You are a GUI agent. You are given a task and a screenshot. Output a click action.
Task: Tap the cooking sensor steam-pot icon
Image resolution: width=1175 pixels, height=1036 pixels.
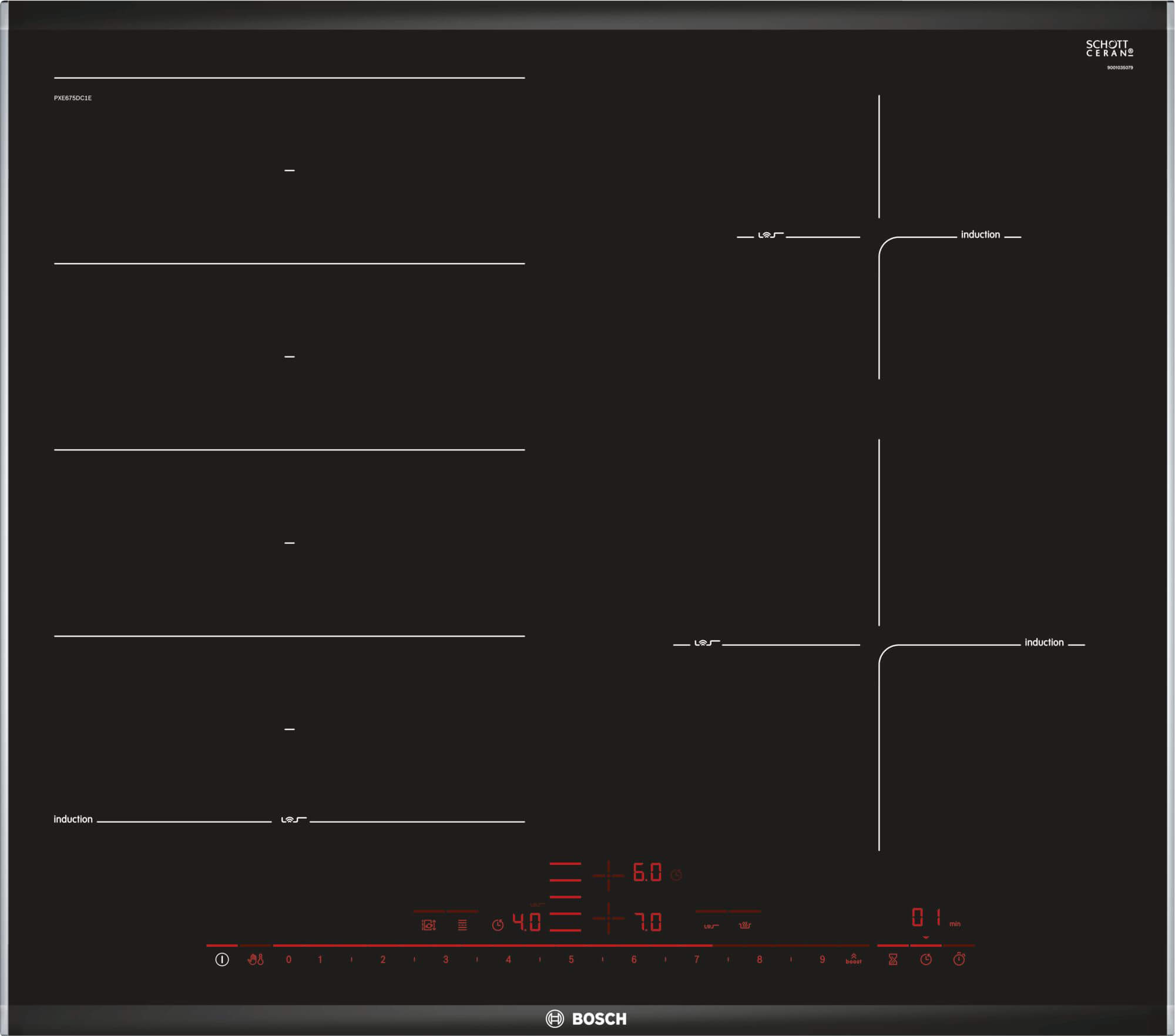(x=745, y=926)
